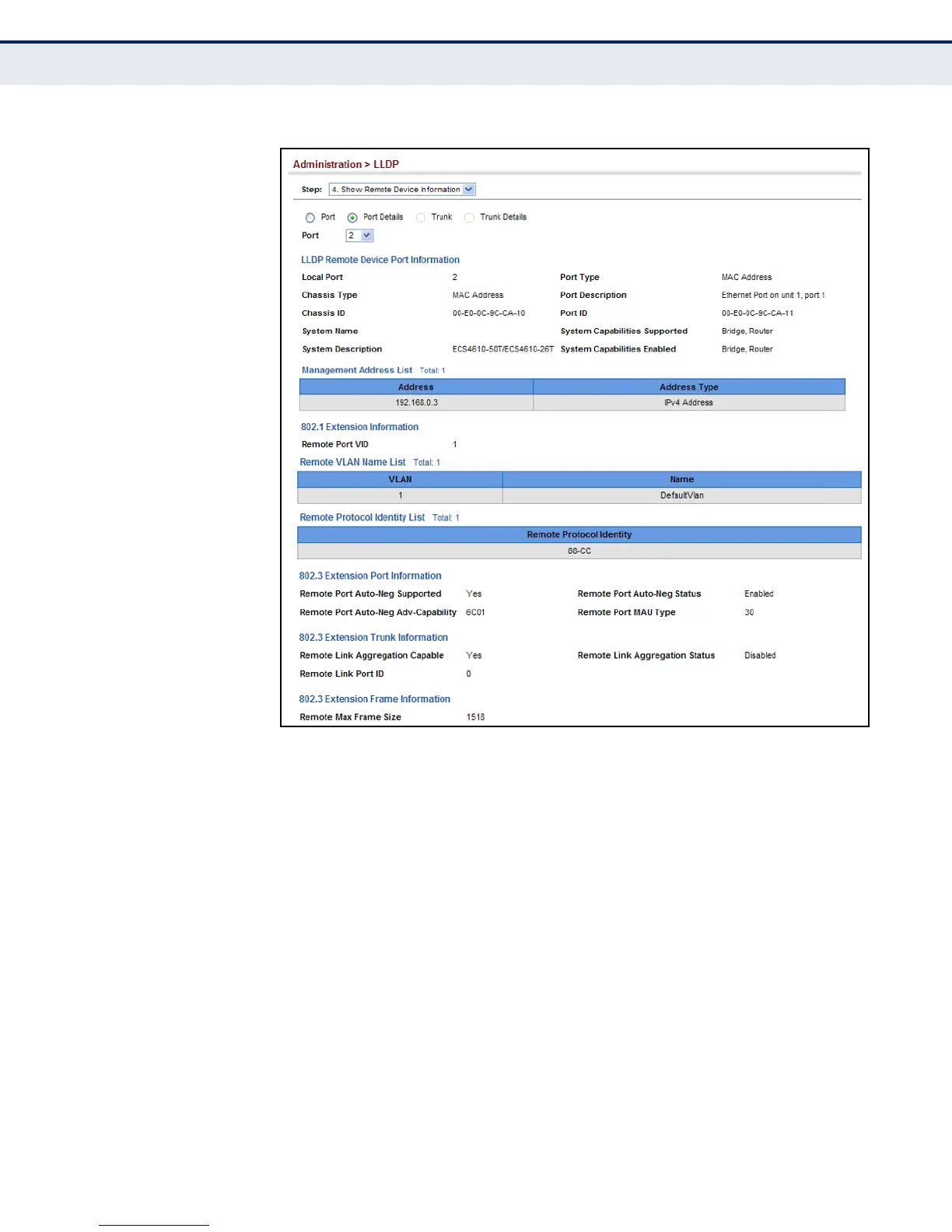Click the Adv-Capability value 6C01
The width and height of the screenshot is (952, 1232).
coord(475,612)
